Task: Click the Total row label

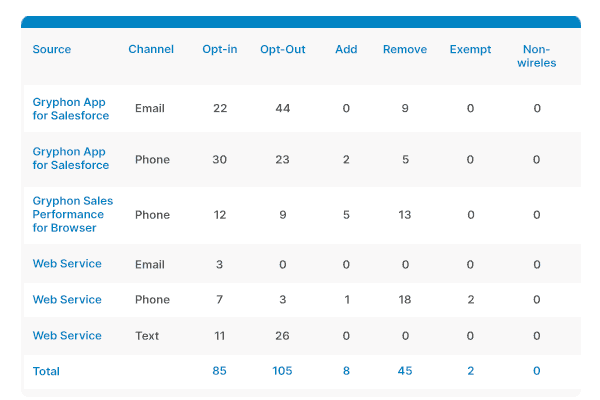Action: [46, 371]
